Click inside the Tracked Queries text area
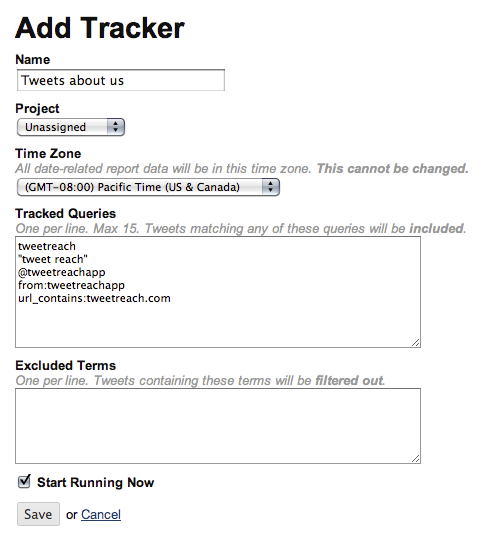486x544 pixels. 218,292
